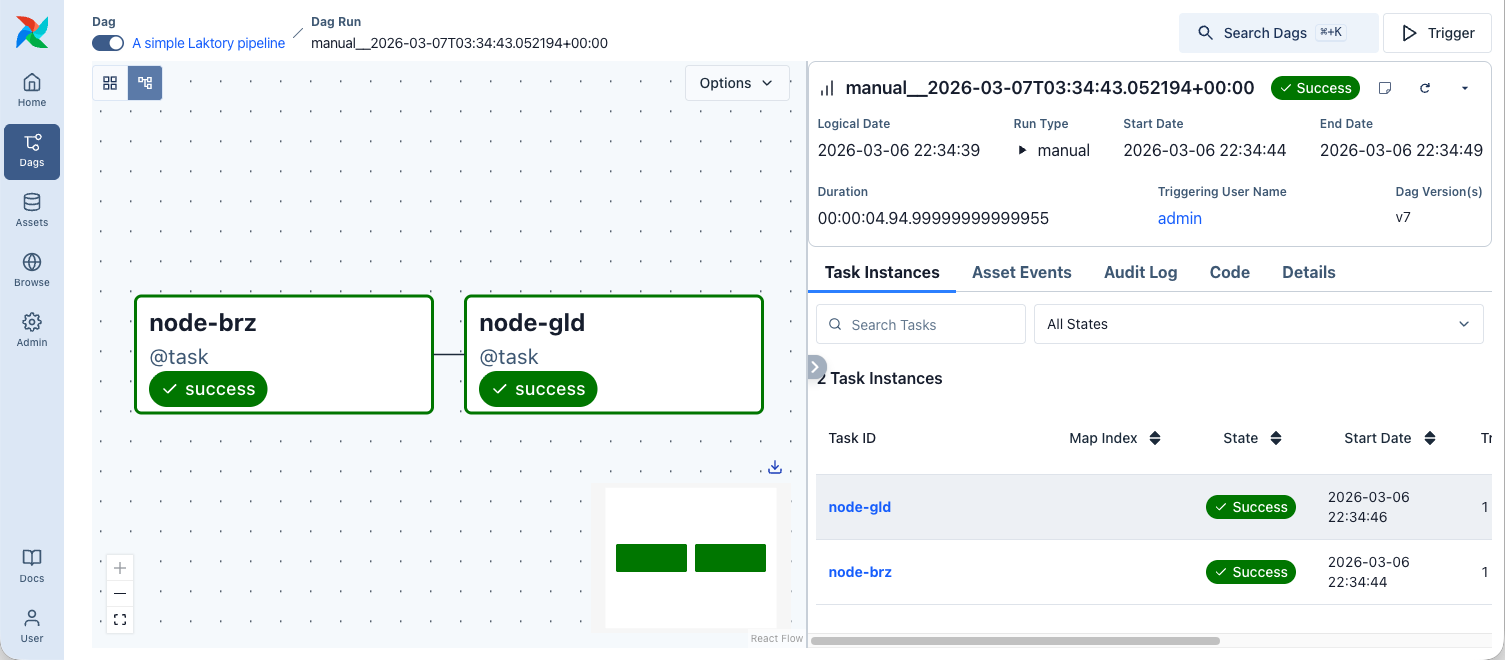Viewport: 1505px width, 660px height.
Task: Click the horizontal scrollbar under the task table
Action: pos(1015,640)
